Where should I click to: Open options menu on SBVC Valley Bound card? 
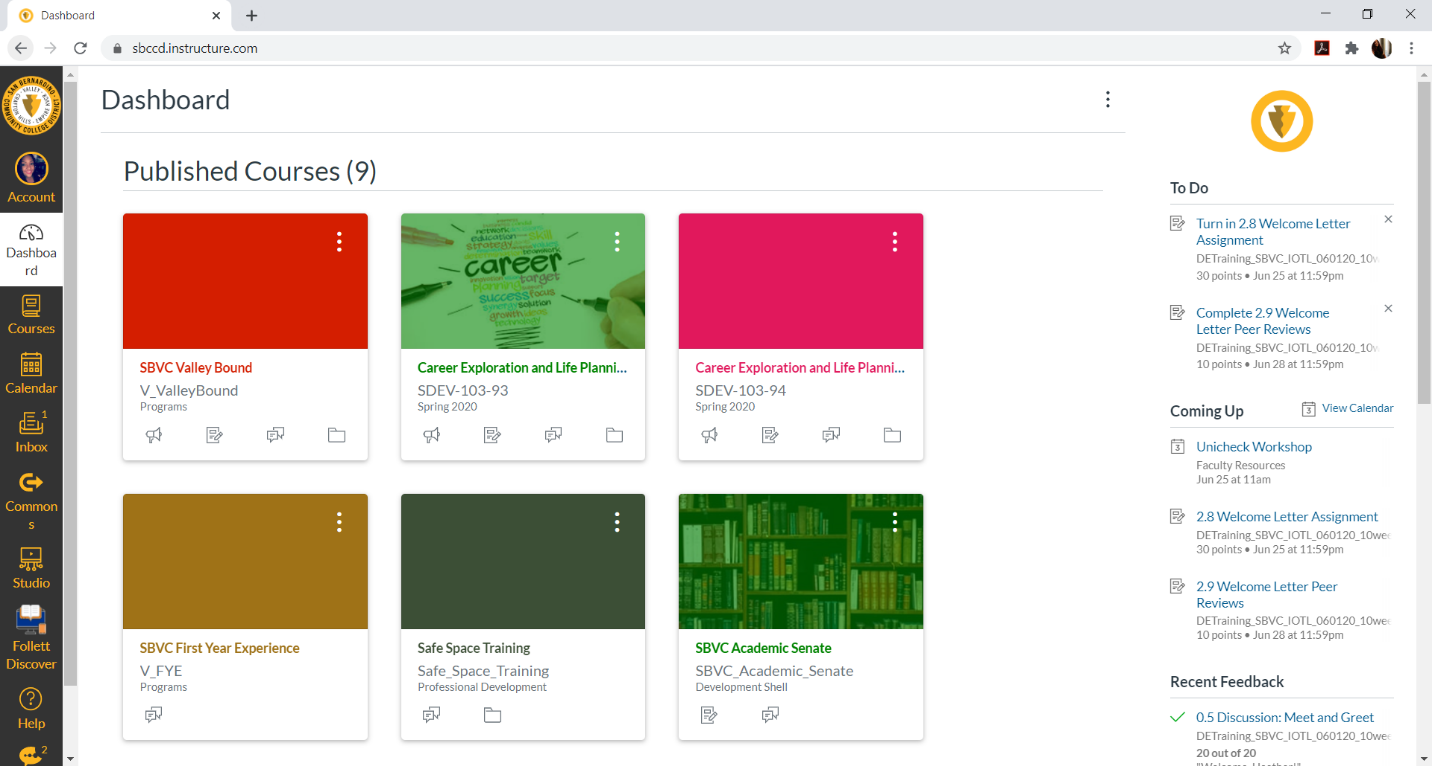[339, 241]
